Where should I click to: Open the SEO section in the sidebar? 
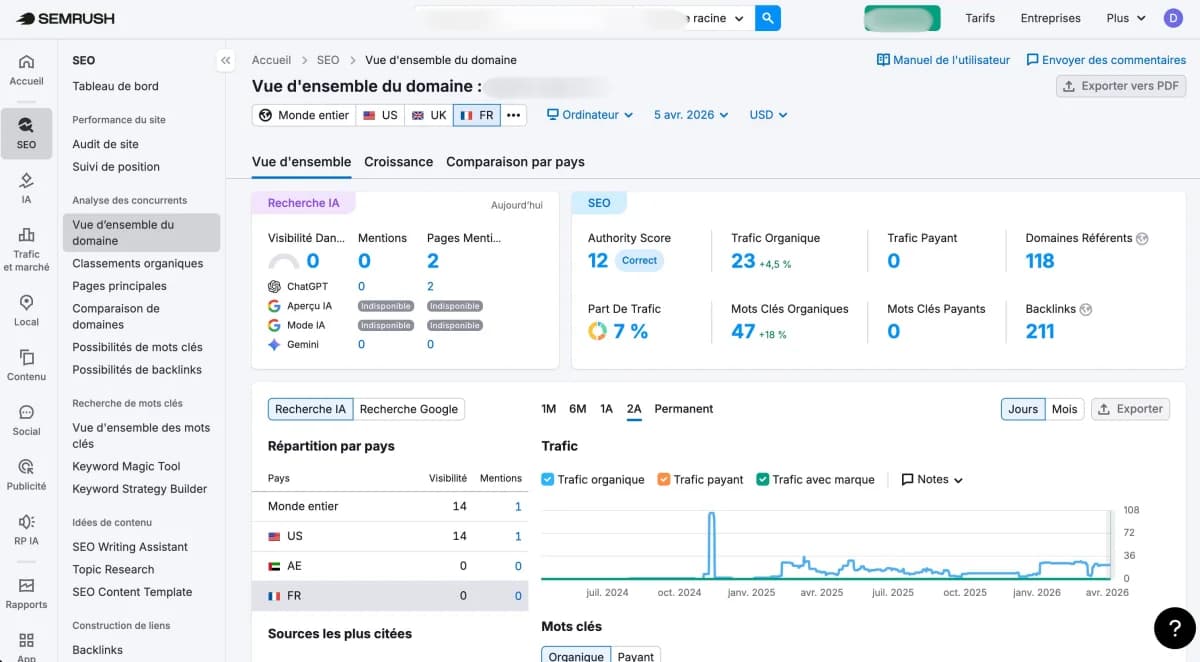click(x=26, y=133)
